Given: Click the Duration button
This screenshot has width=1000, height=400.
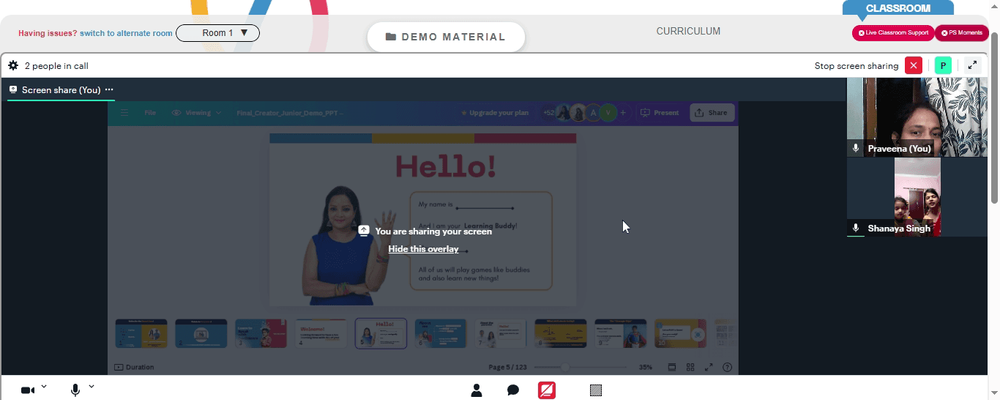Looking at the screenshot, I should [x=134, y=367].
